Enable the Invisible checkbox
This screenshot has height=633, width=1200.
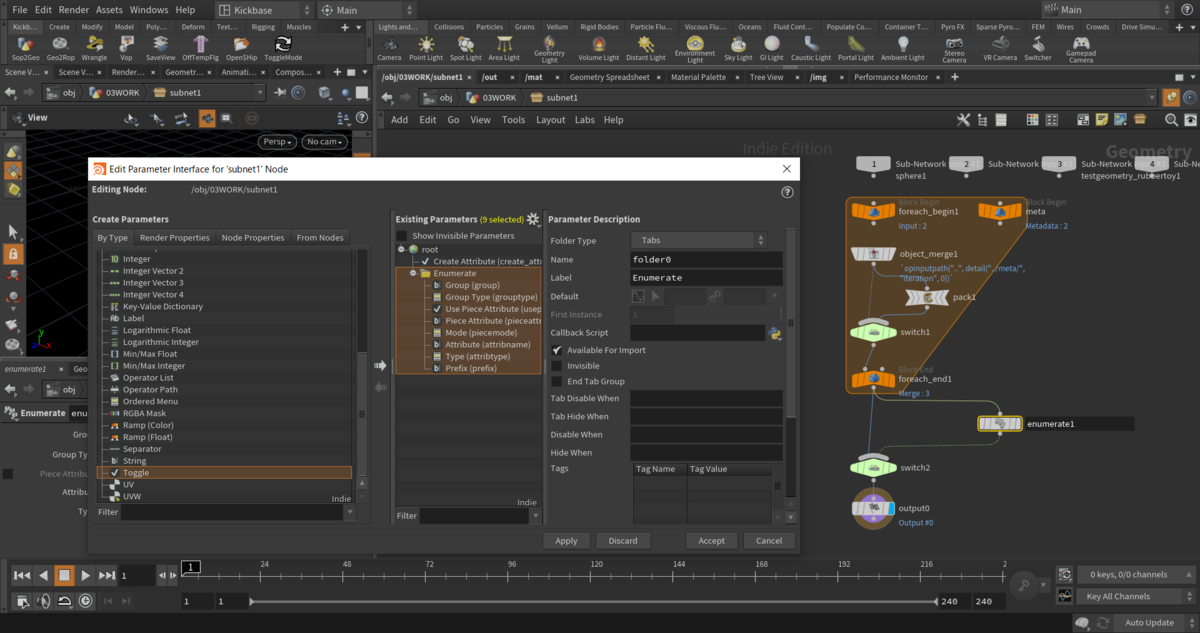tap(557, 366)
